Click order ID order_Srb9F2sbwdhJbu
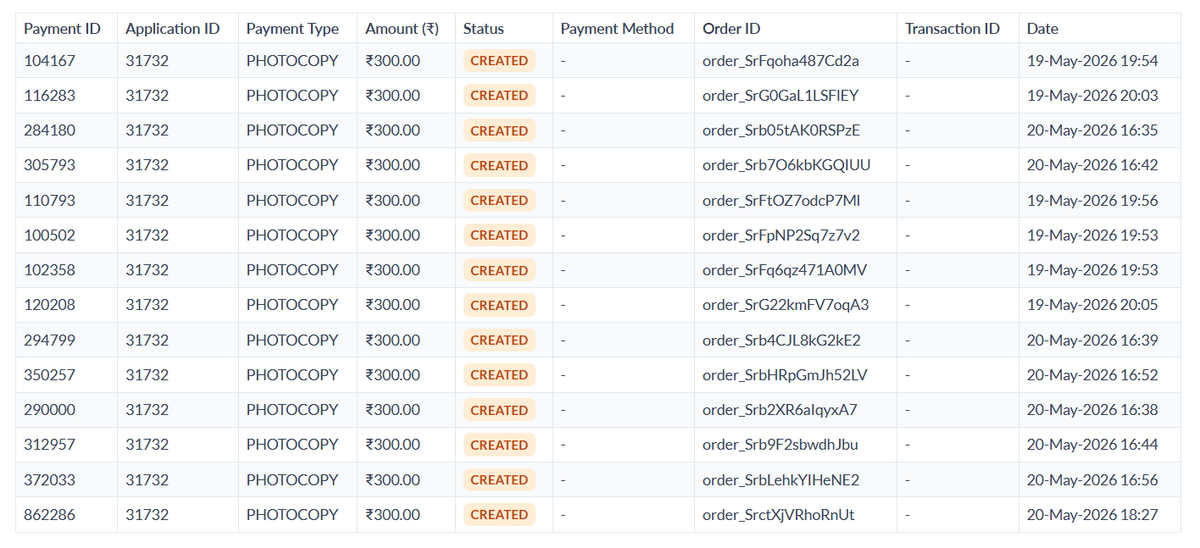 point(780,445)
